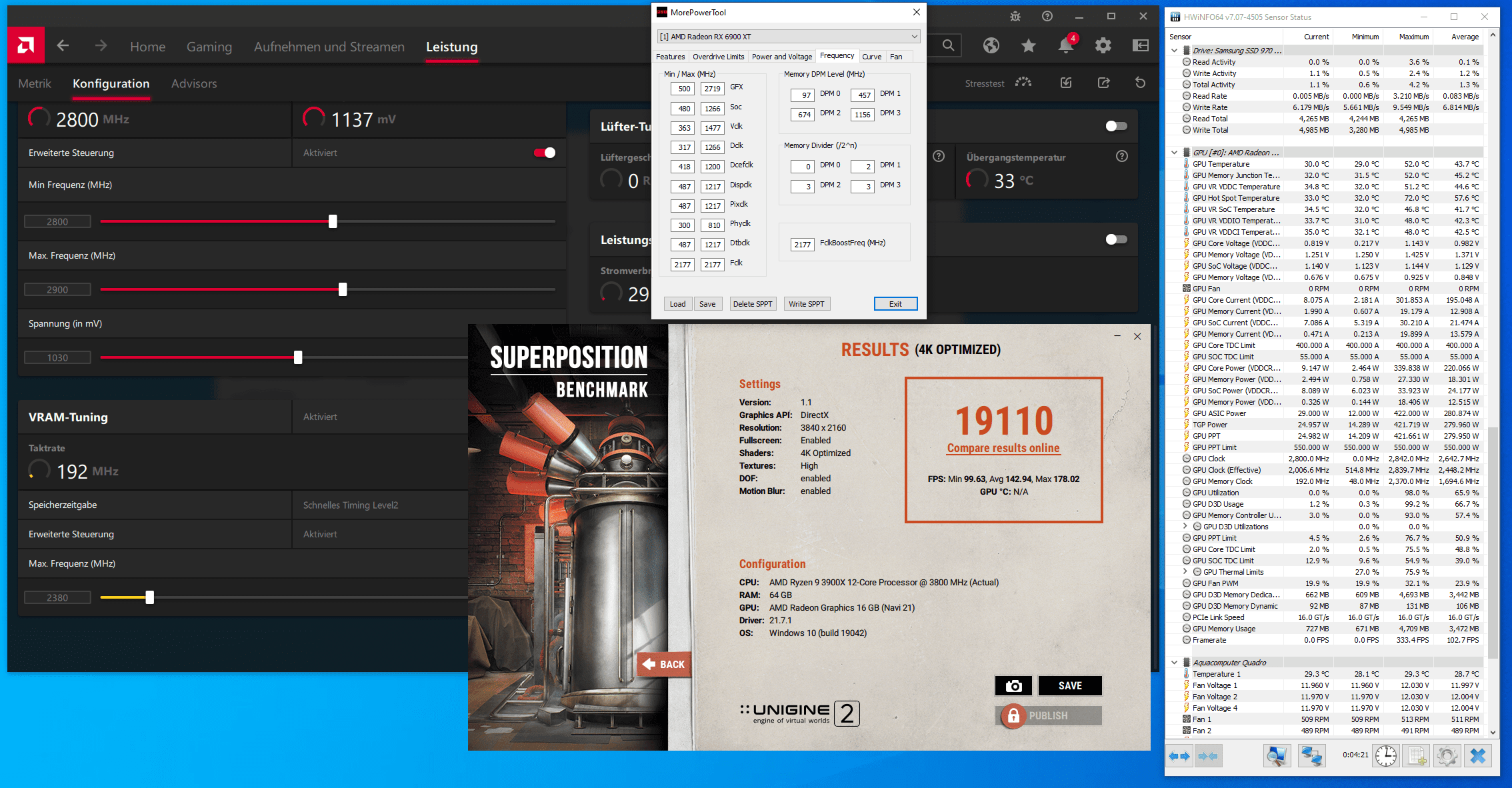Click HWiNFO monitor magnifier icon

click(1277, 756)
